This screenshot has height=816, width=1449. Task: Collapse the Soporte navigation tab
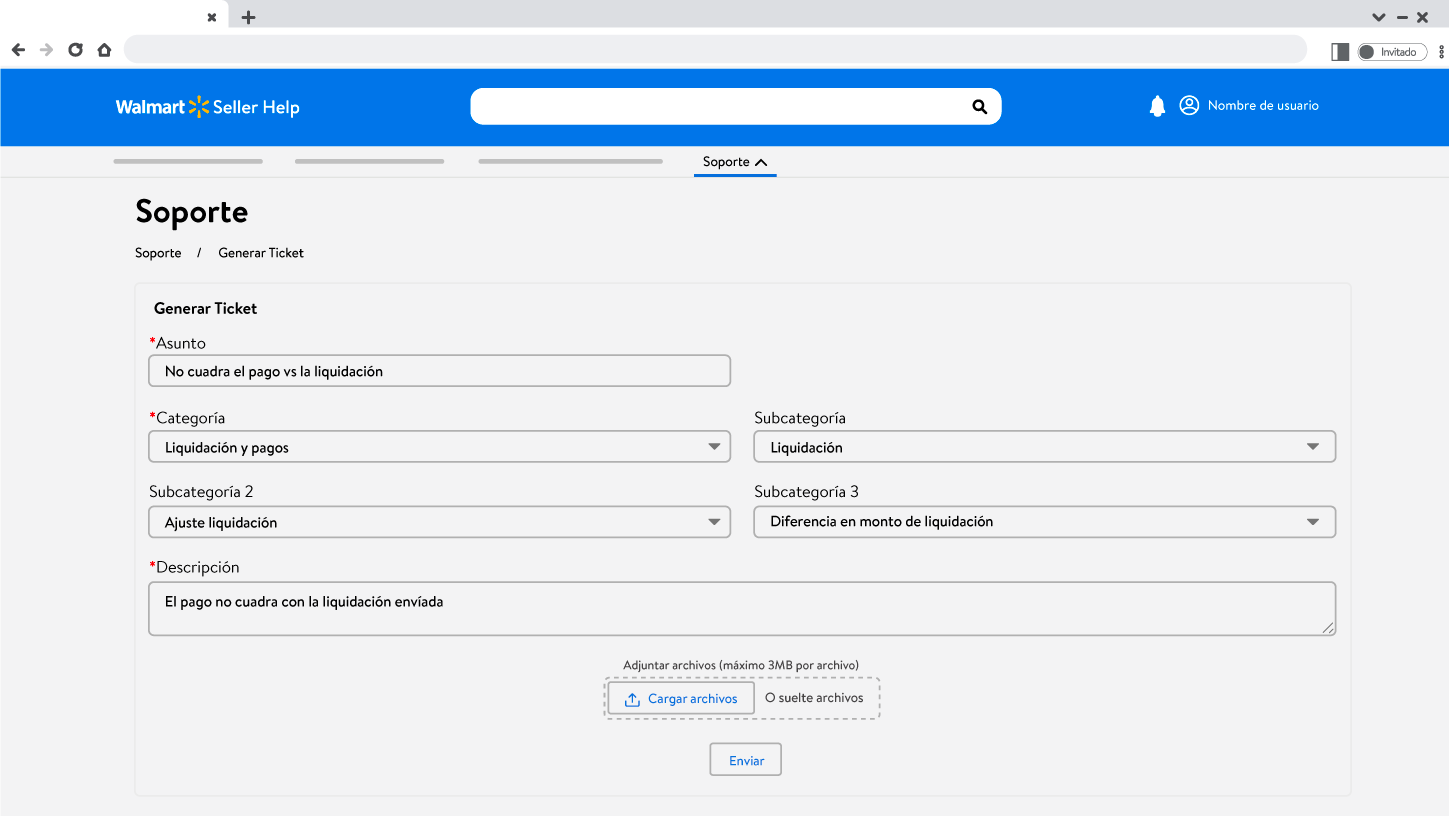(735, 162)
